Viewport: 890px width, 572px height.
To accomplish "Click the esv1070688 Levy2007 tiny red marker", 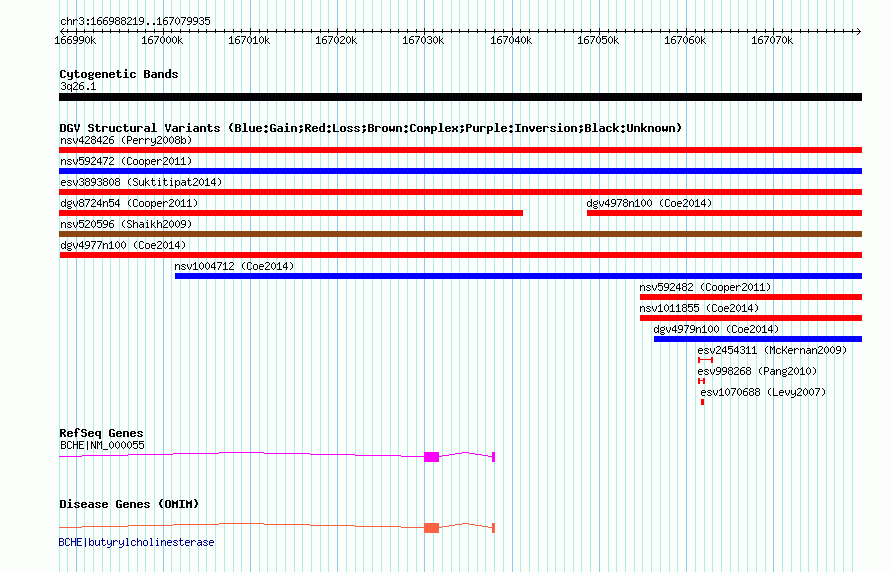I will (x=703, y=402).
